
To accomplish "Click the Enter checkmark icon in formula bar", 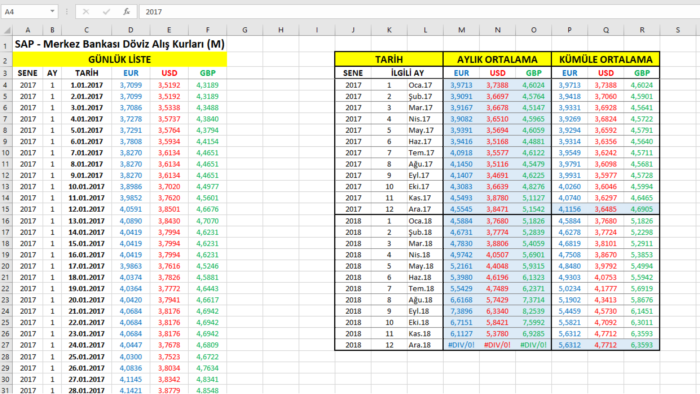I will coord(106,12).
